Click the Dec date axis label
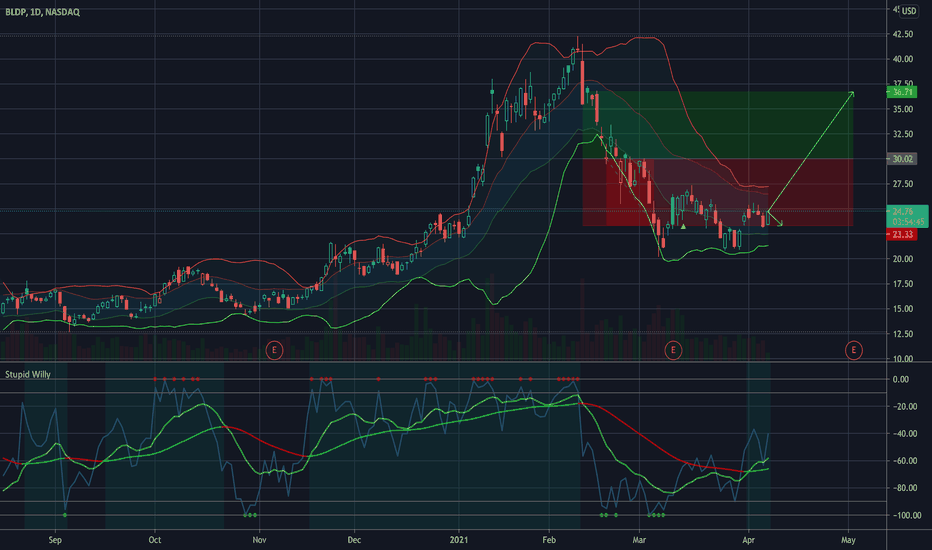The width and height of the screenshot is (932, 550). click(354, 540)
